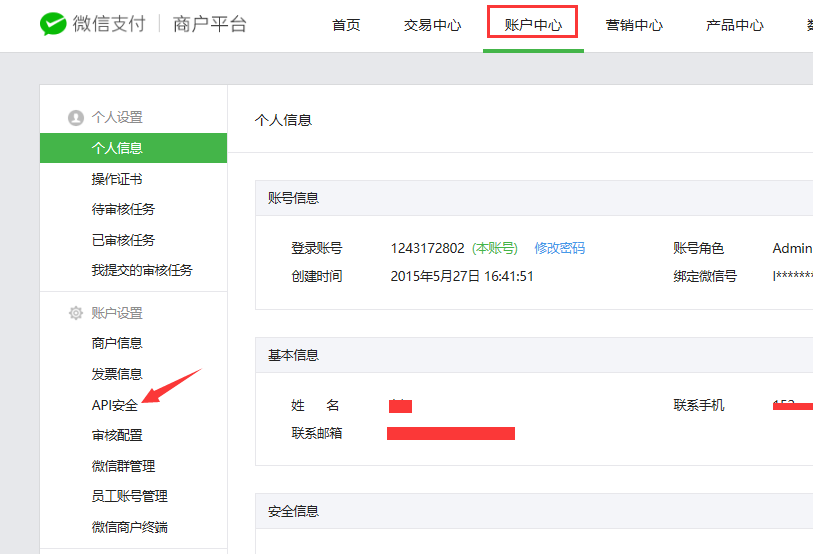The height and width of the screenshot is (554, 813).
Task: Click the WeChat Pay logo icon
Action: [x=53, y=24]
